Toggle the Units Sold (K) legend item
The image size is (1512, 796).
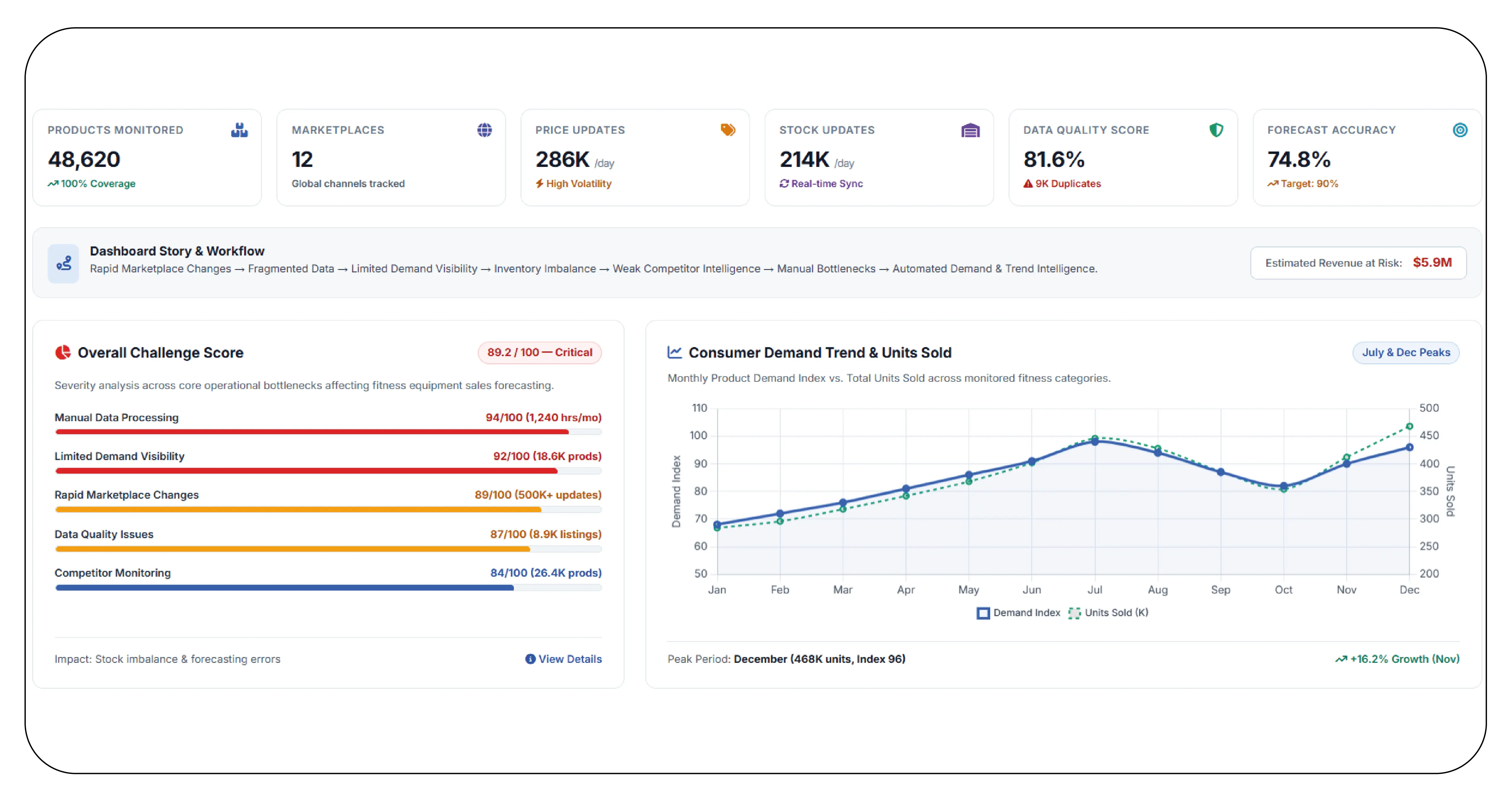coord(1108,613)
